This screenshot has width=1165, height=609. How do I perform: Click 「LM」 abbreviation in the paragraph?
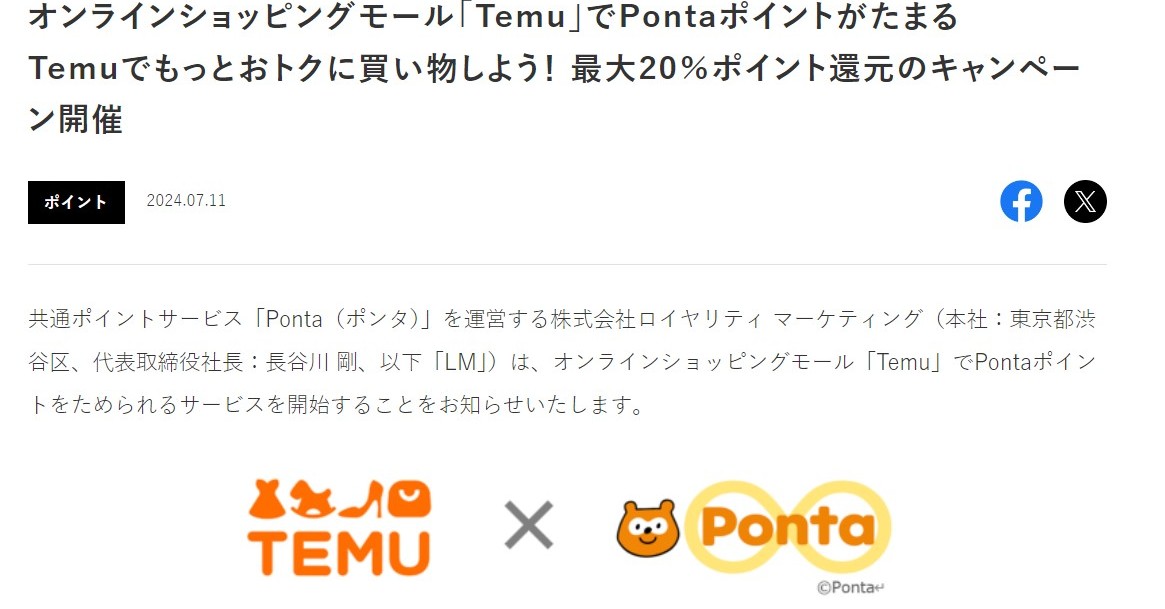click(460, 362)
